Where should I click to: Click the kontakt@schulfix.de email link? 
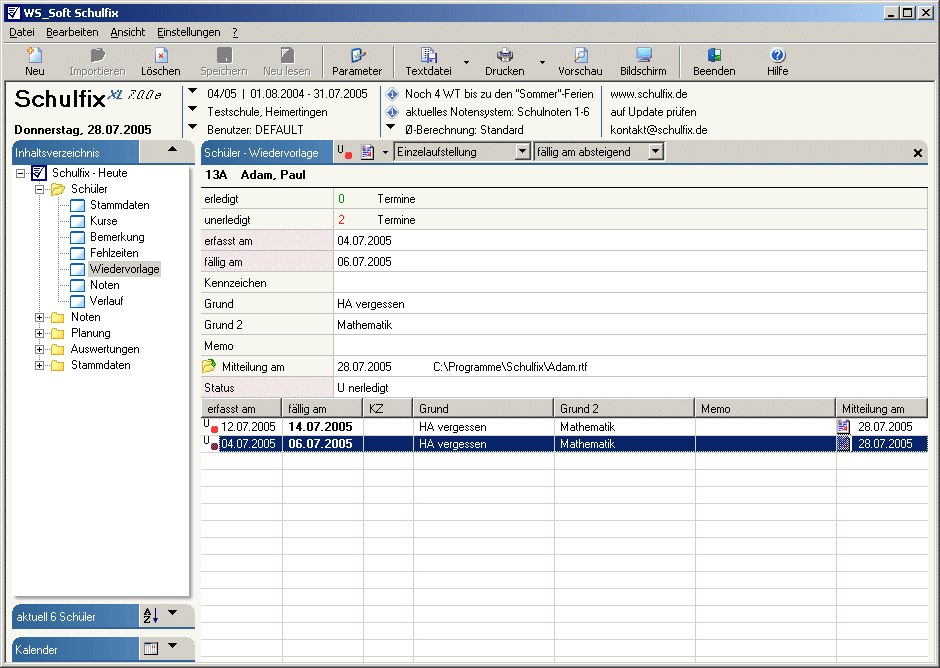pos(659,130)
